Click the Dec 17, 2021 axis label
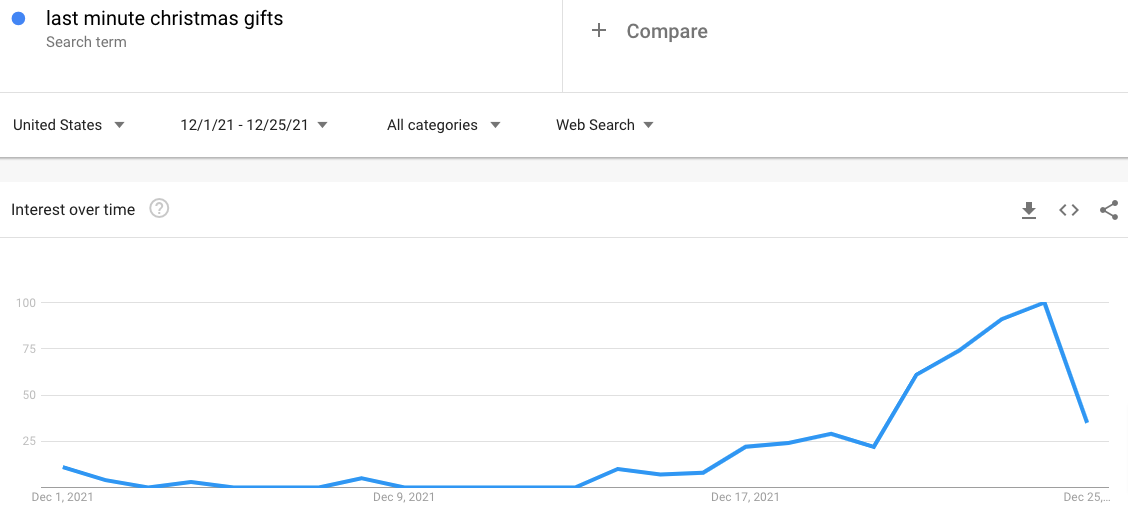1128x512 pixels. (x=745, y=496)
